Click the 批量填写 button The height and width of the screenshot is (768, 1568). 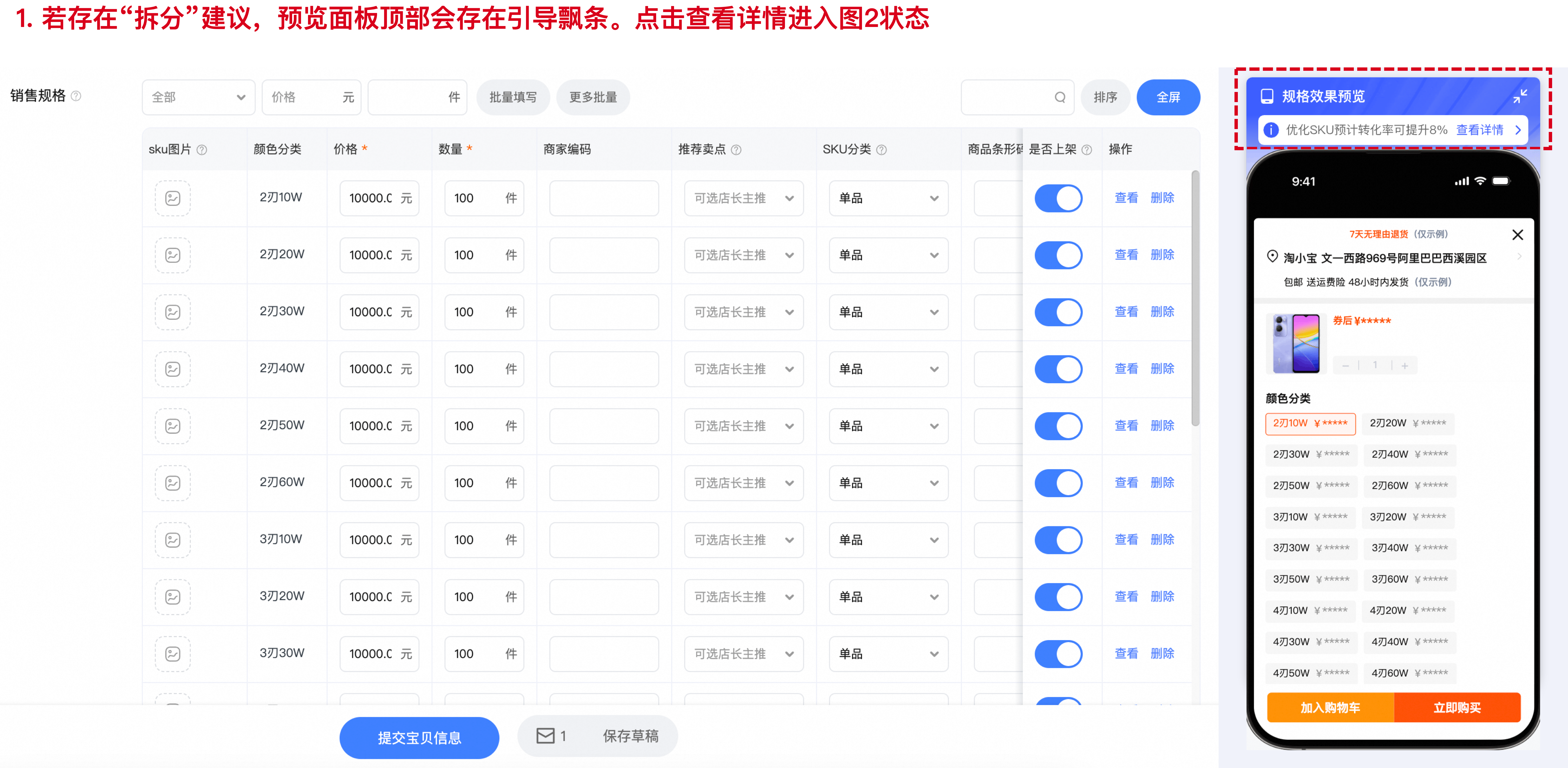(x=513, y=98)
